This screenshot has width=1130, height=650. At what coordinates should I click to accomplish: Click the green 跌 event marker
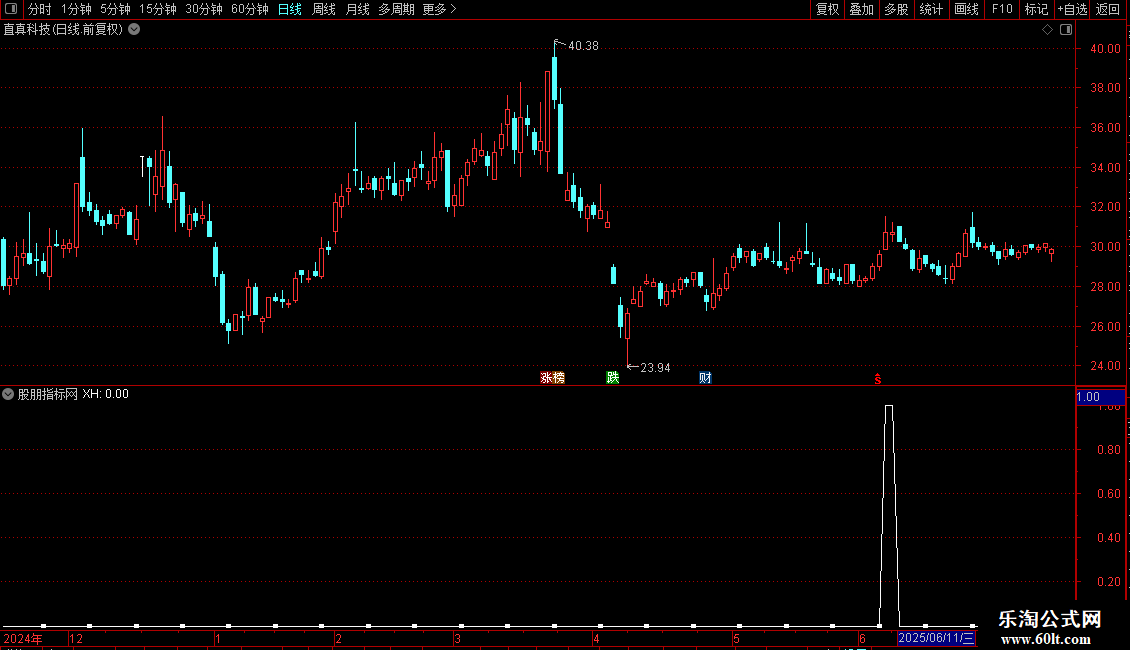613,378
